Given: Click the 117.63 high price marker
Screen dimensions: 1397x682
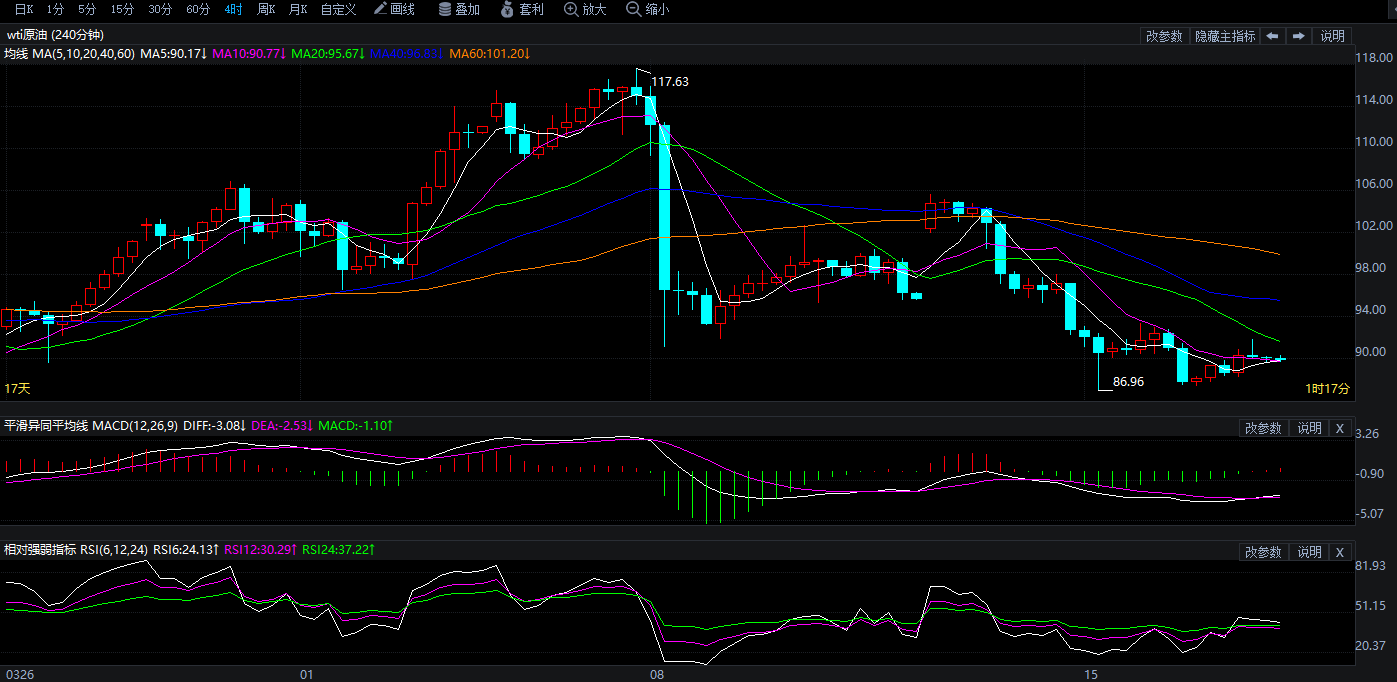Looking at the screenshot, I should 669,82.
